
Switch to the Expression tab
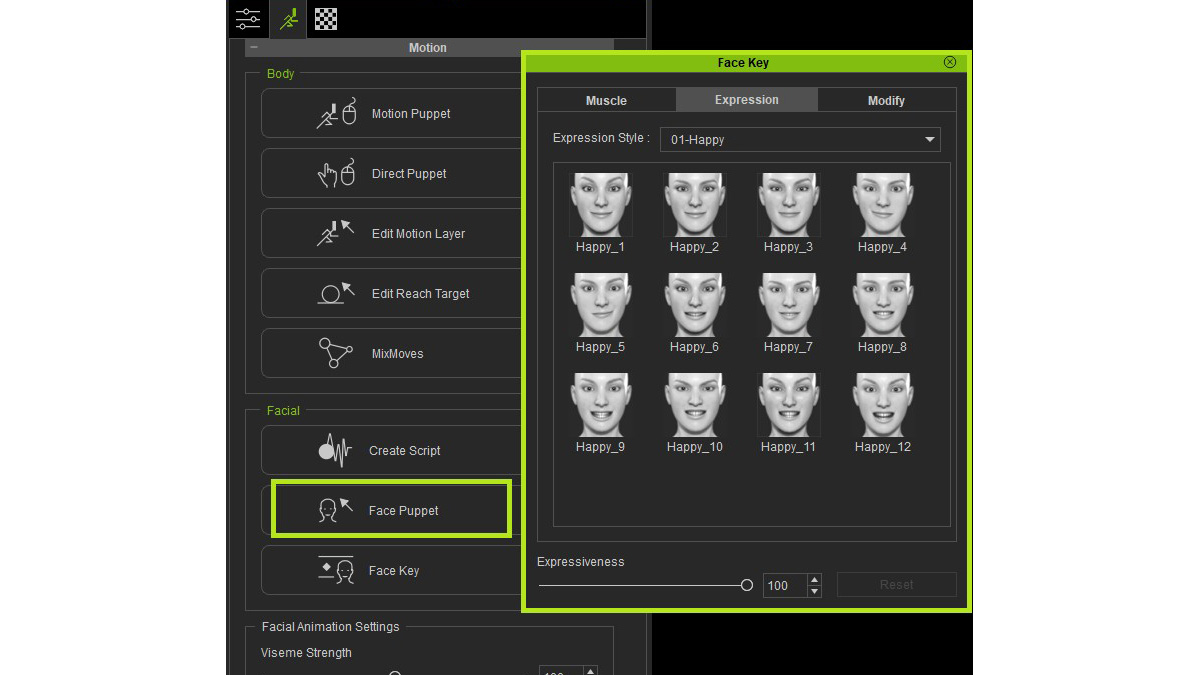[x=747, y=100]
